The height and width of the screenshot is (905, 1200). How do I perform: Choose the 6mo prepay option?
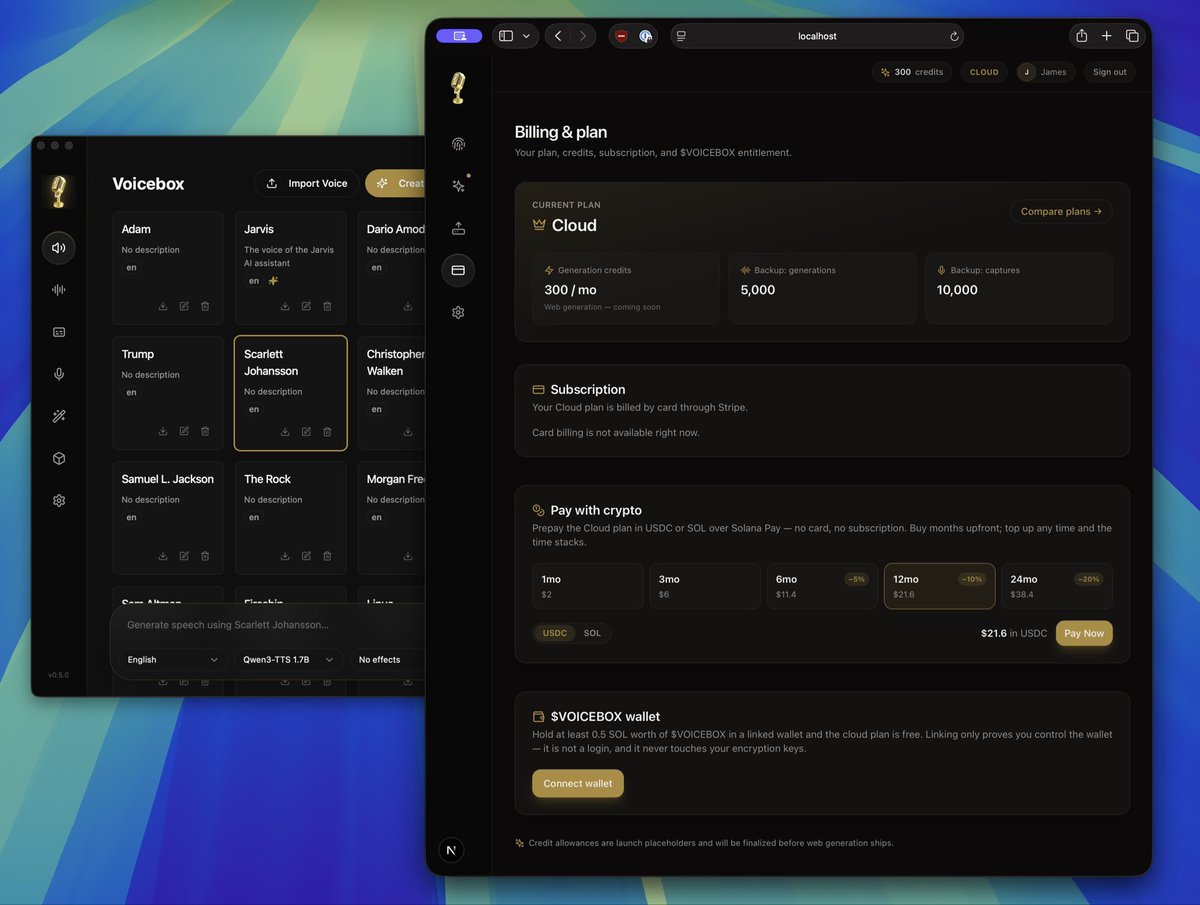pyautogui.click(x=823, y=586)
